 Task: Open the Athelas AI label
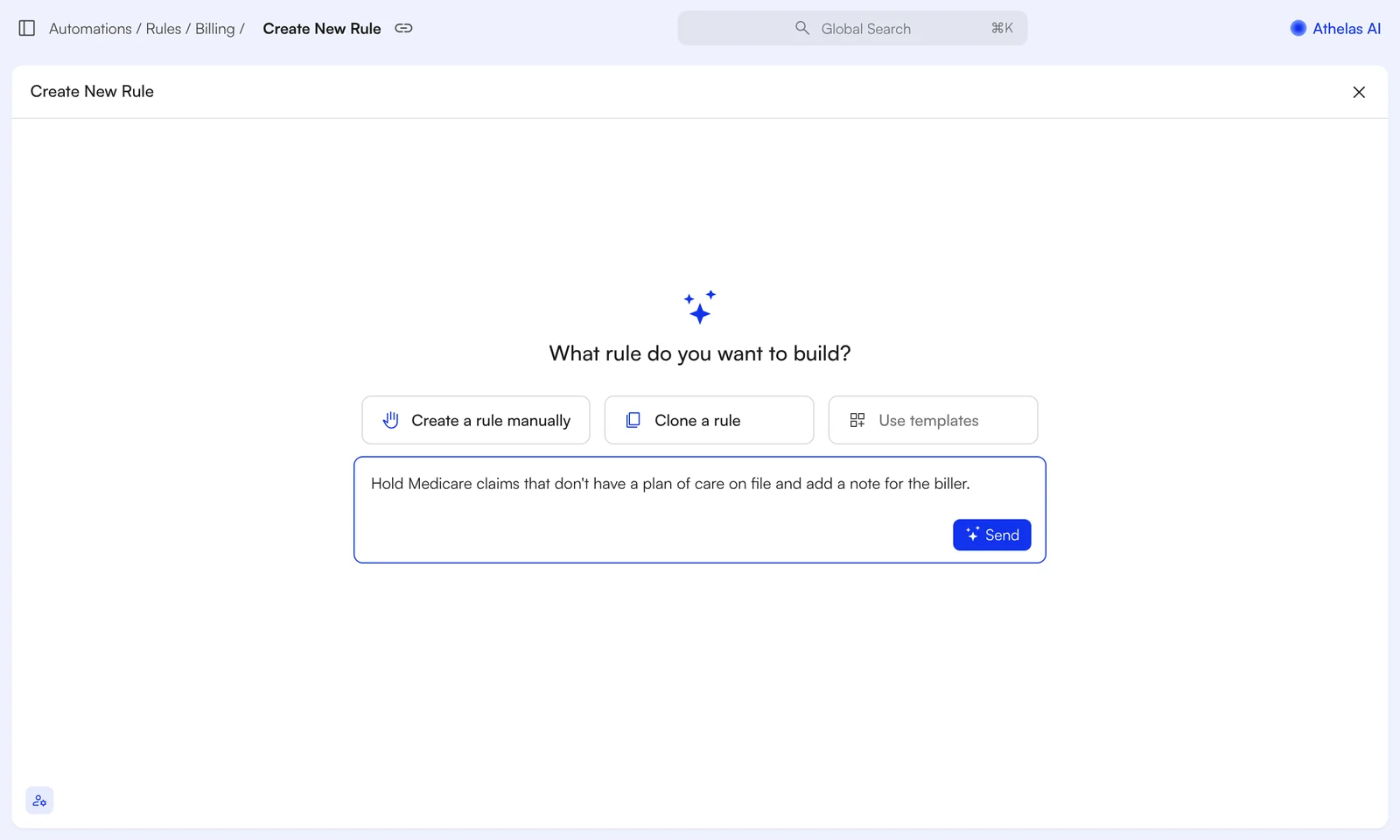point(1347,29)
